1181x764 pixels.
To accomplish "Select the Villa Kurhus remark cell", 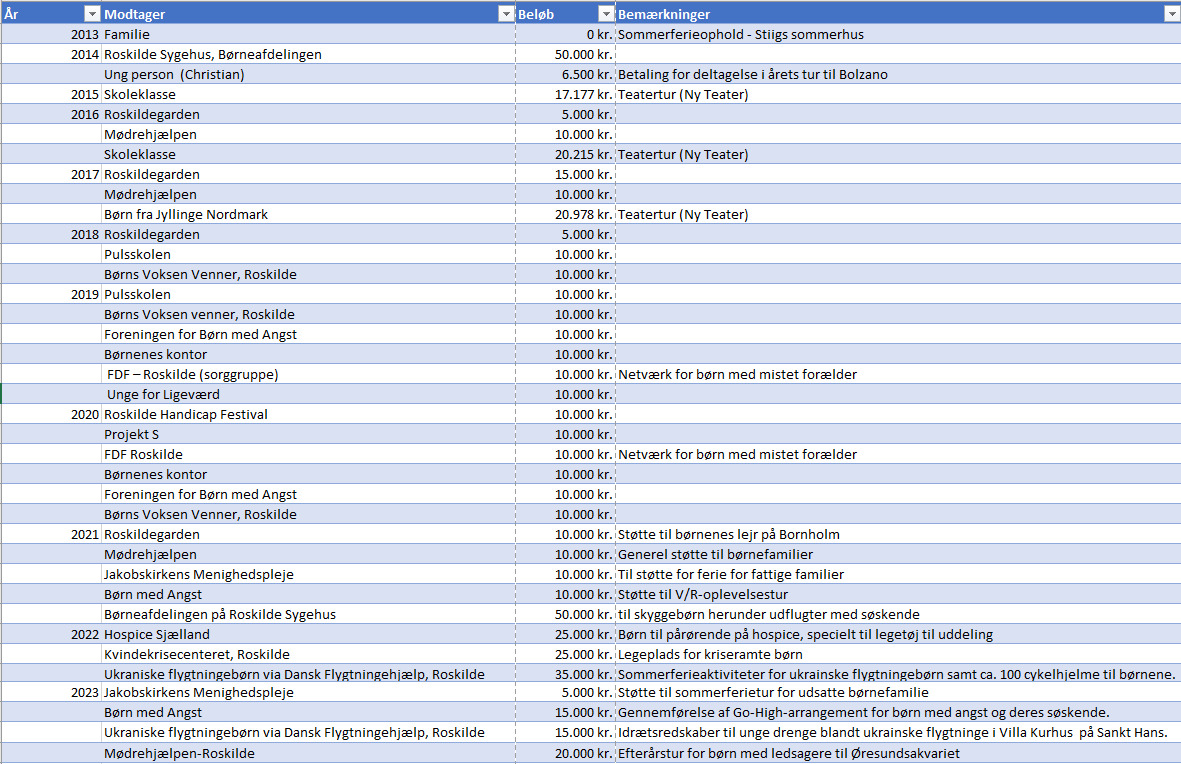I will [898, 732].
